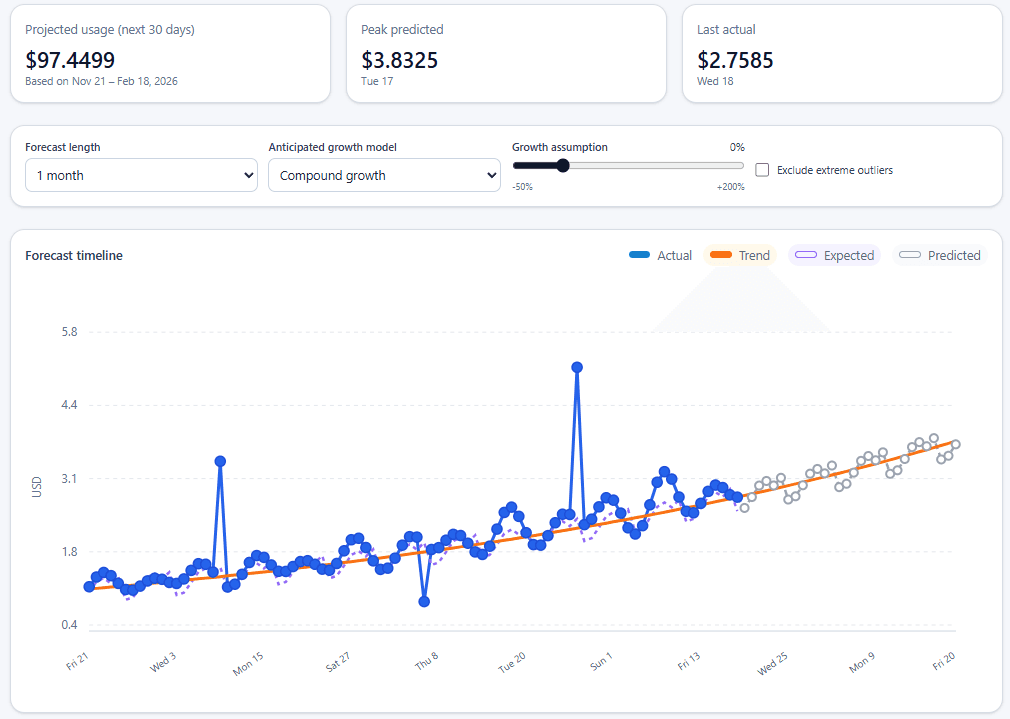This screenshot has height=719, width=1010.
Task: Click the low dip data point near Thu 8
Action: [x=424, y=601]
